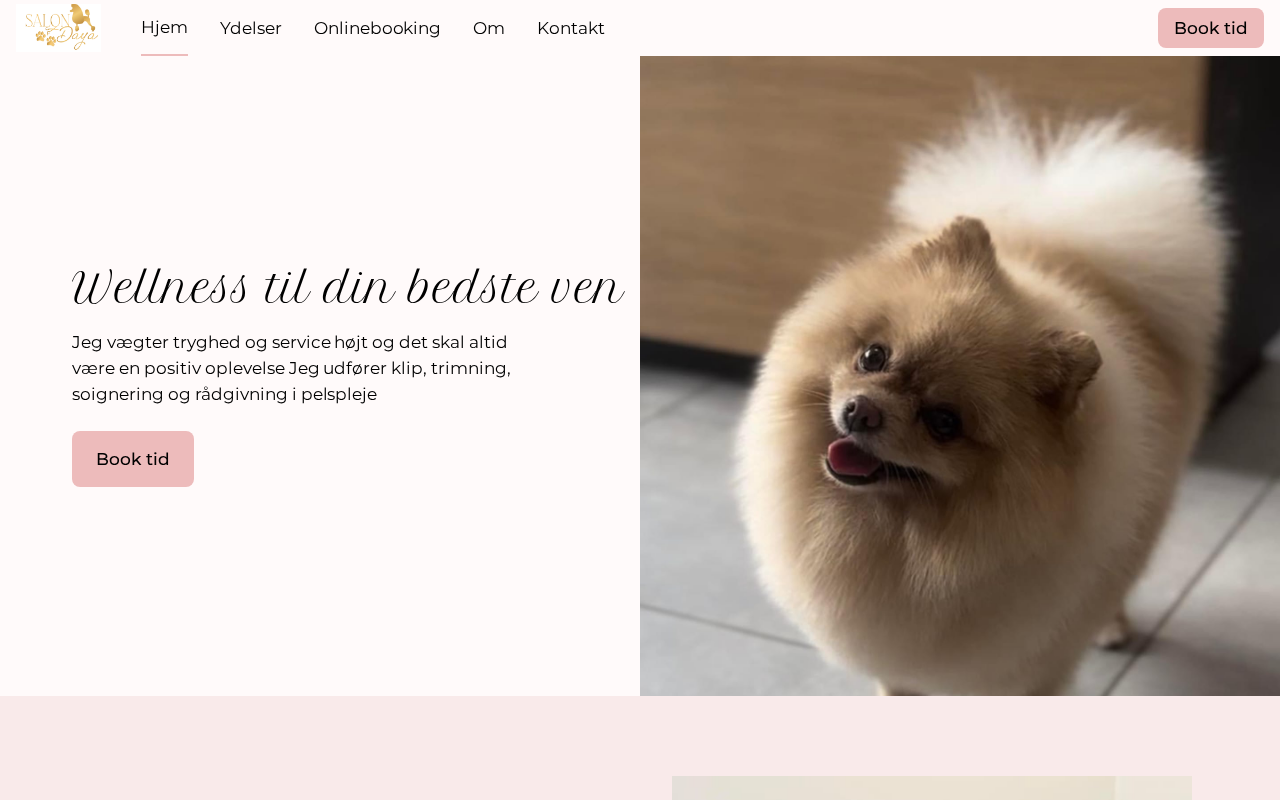Image resolution: width=1280 pixels, height=800 pixels.
Task: Navigate to the Kontakt page
Action: coord(571,28)
